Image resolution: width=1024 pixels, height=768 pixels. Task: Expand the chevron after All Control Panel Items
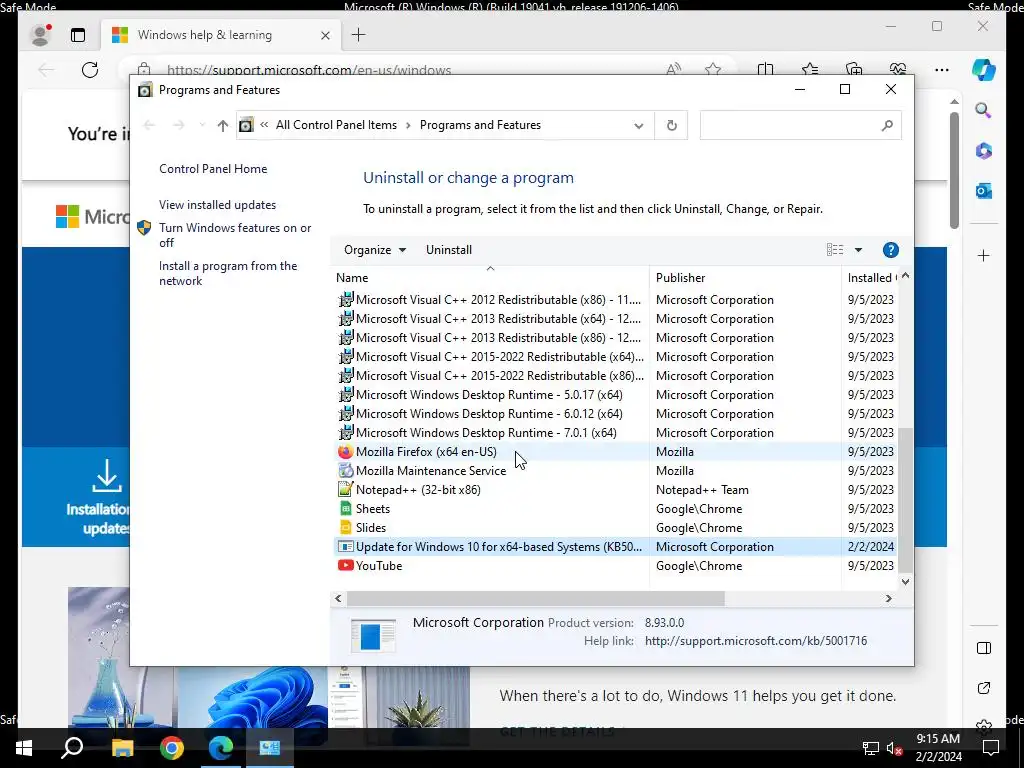pyautogui.click(x=408, y=125)
